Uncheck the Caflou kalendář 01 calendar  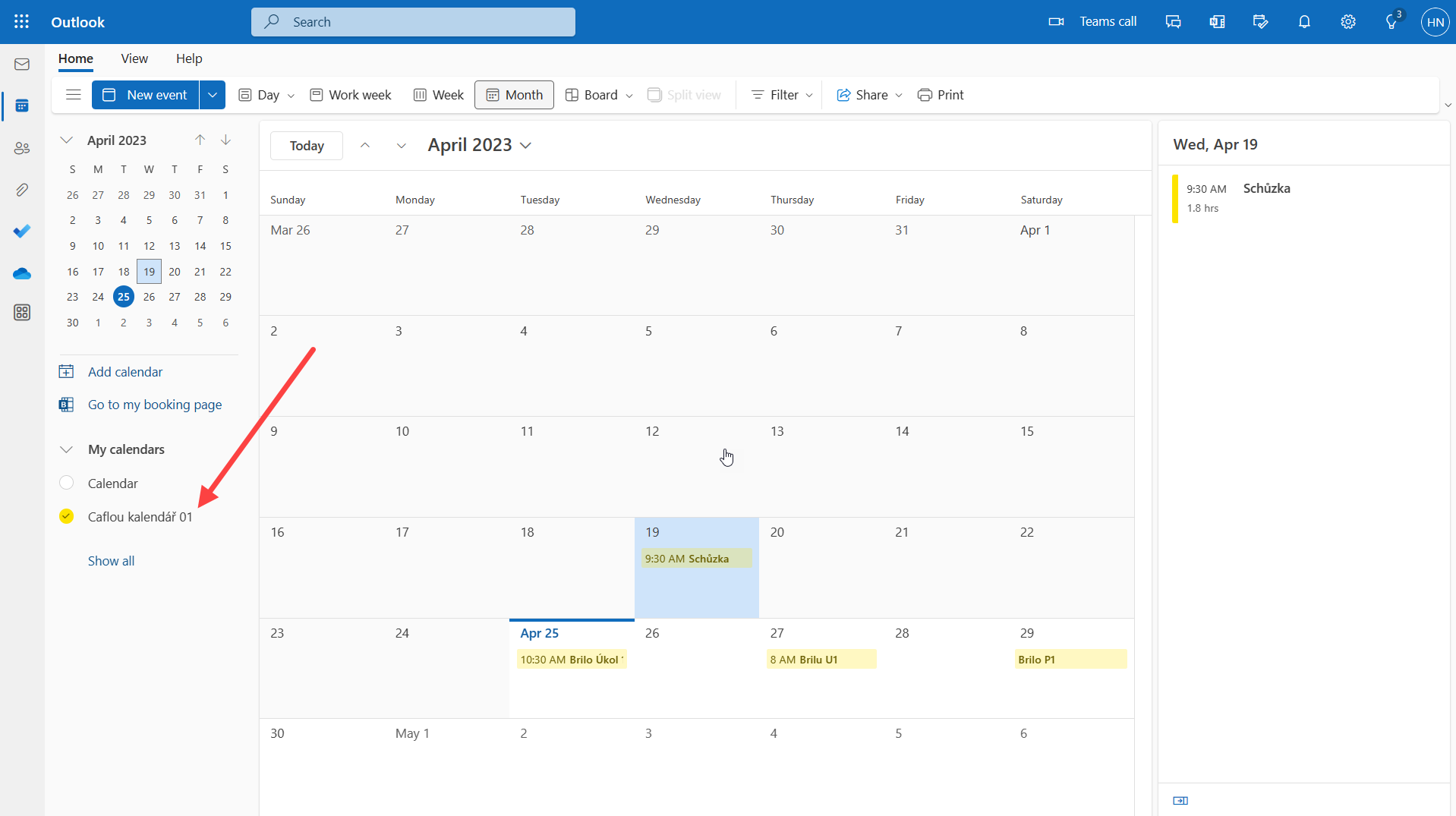(67, 516)
